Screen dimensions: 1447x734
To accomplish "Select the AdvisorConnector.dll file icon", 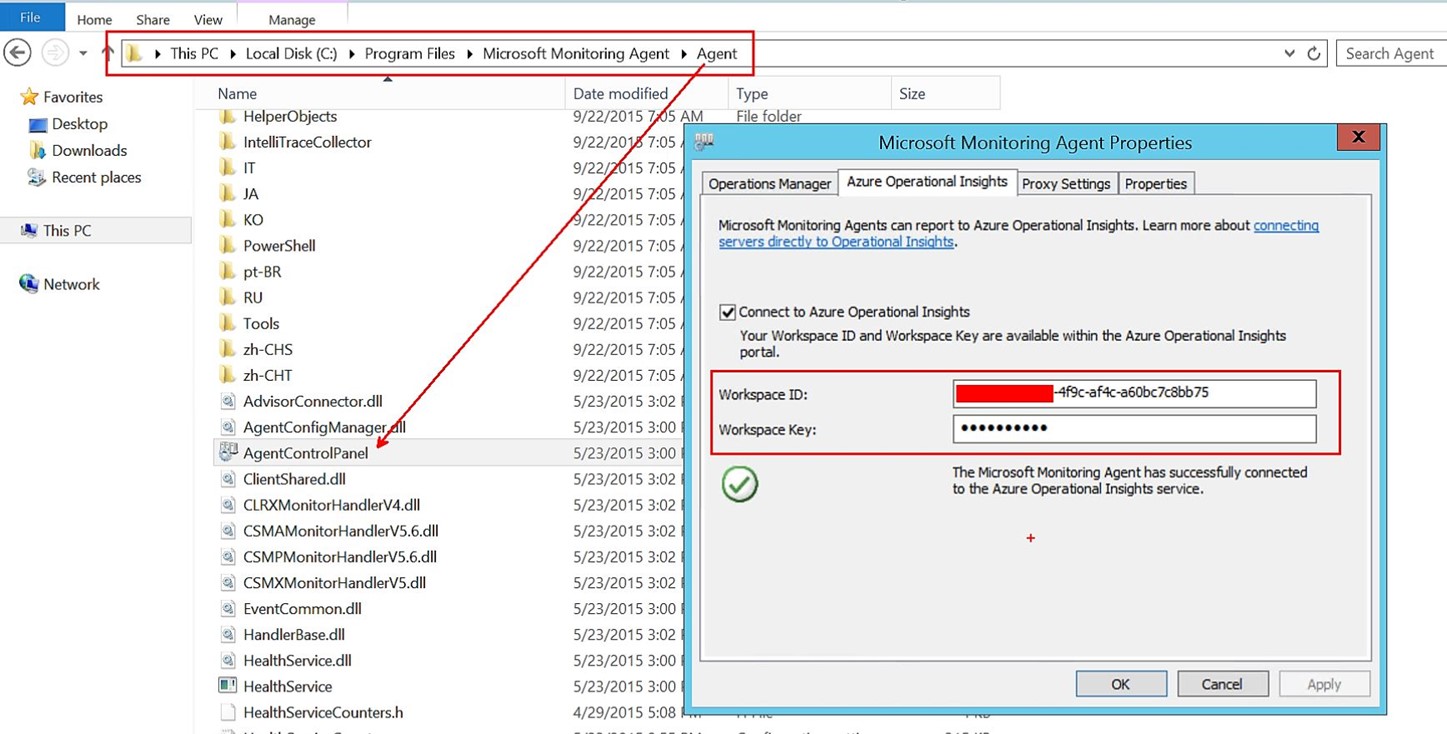I will tap(227, 402).
